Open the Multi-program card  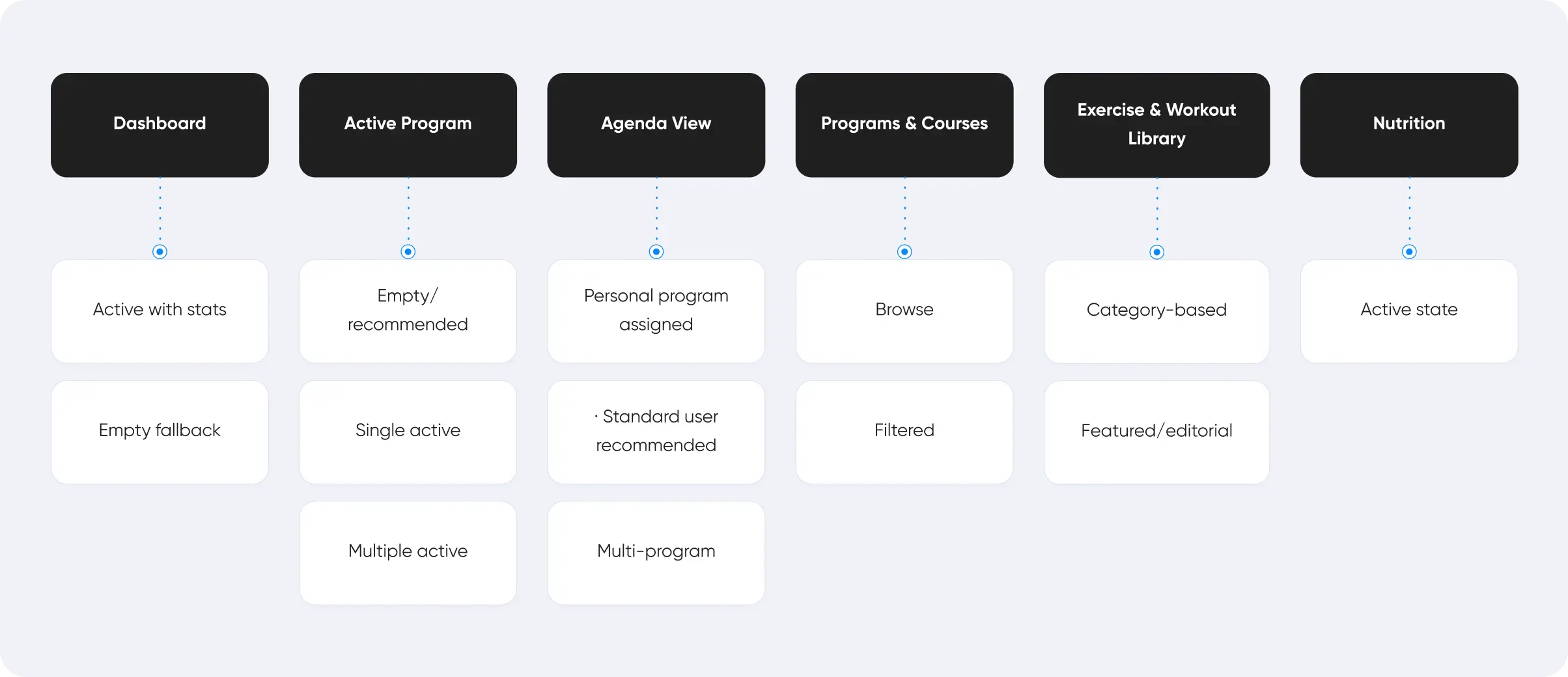(656, 552)
